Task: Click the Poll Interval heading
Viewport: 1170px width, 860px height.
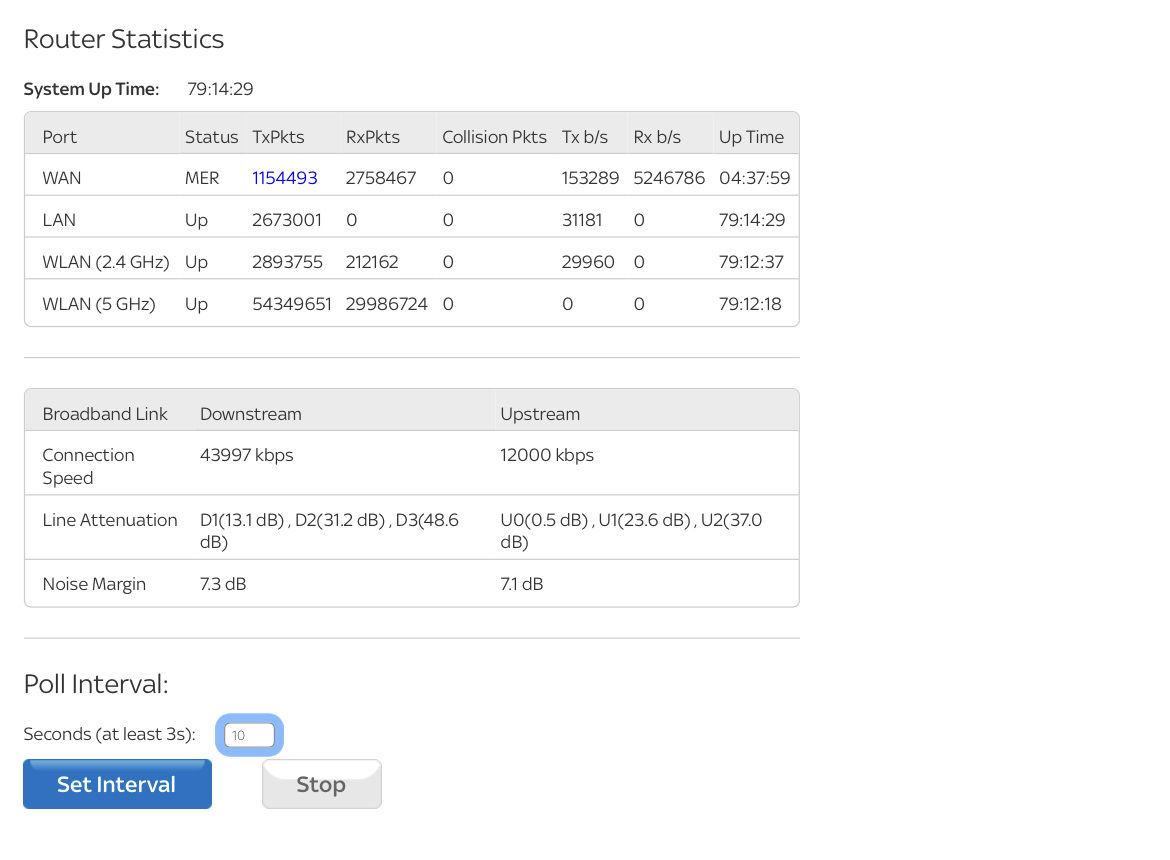Action: 96,684
